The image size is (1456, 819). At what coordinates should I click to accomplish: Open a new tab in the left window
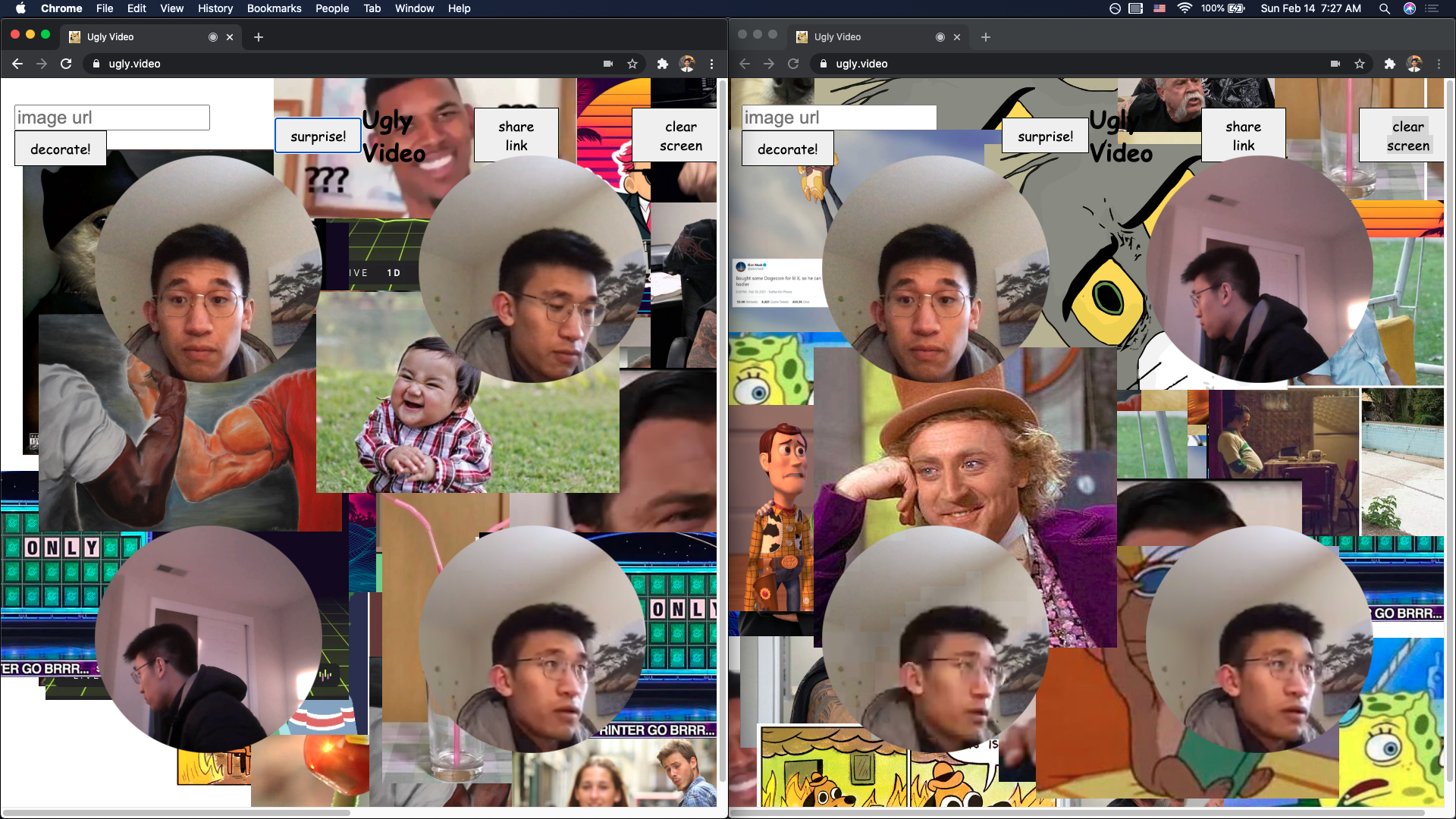tap(259, 37)
